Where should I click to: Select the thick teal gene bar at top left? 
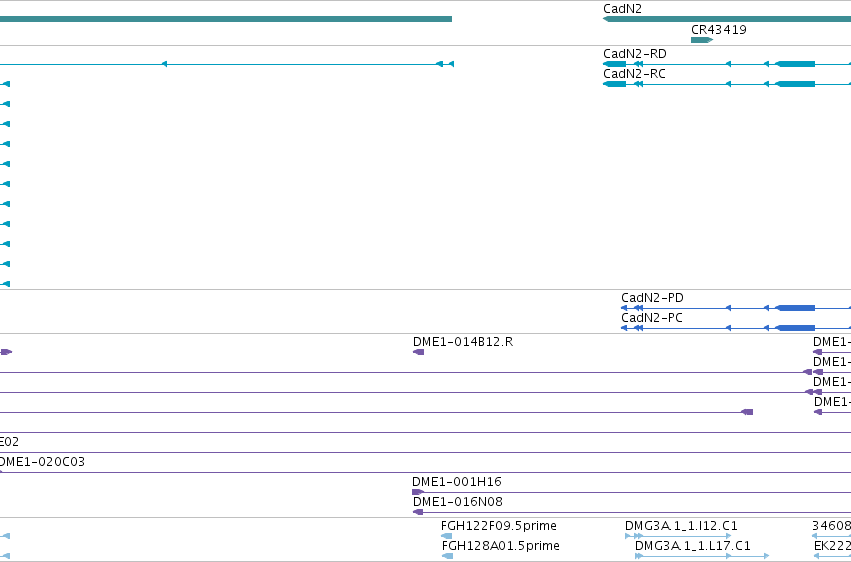226,19
